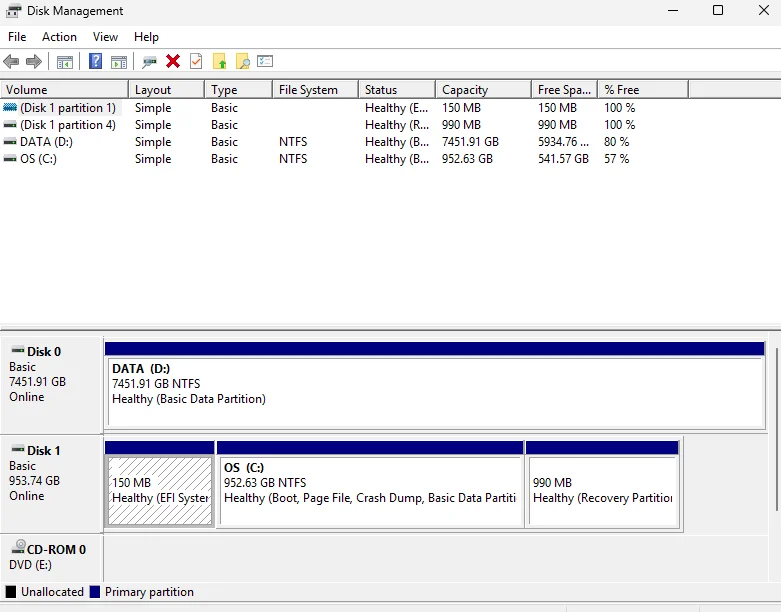Sort by the % Free column header
This screenshot has width=781, height=612.
pyautogui.click(x=643, y=90)
